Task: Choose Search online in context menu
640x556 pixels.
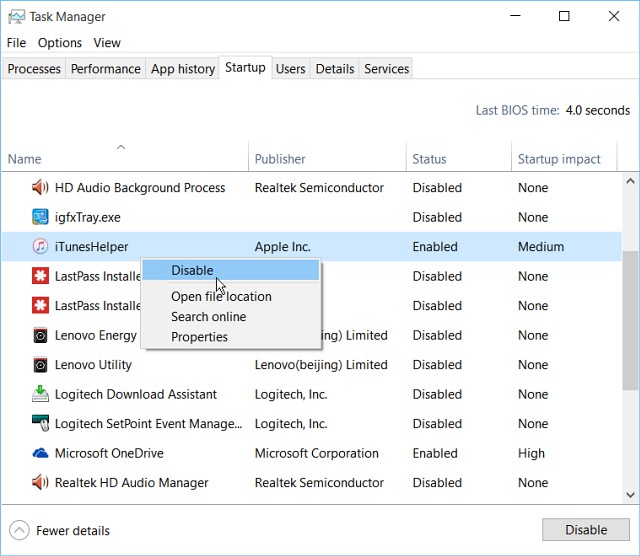Action: (231, 316)
